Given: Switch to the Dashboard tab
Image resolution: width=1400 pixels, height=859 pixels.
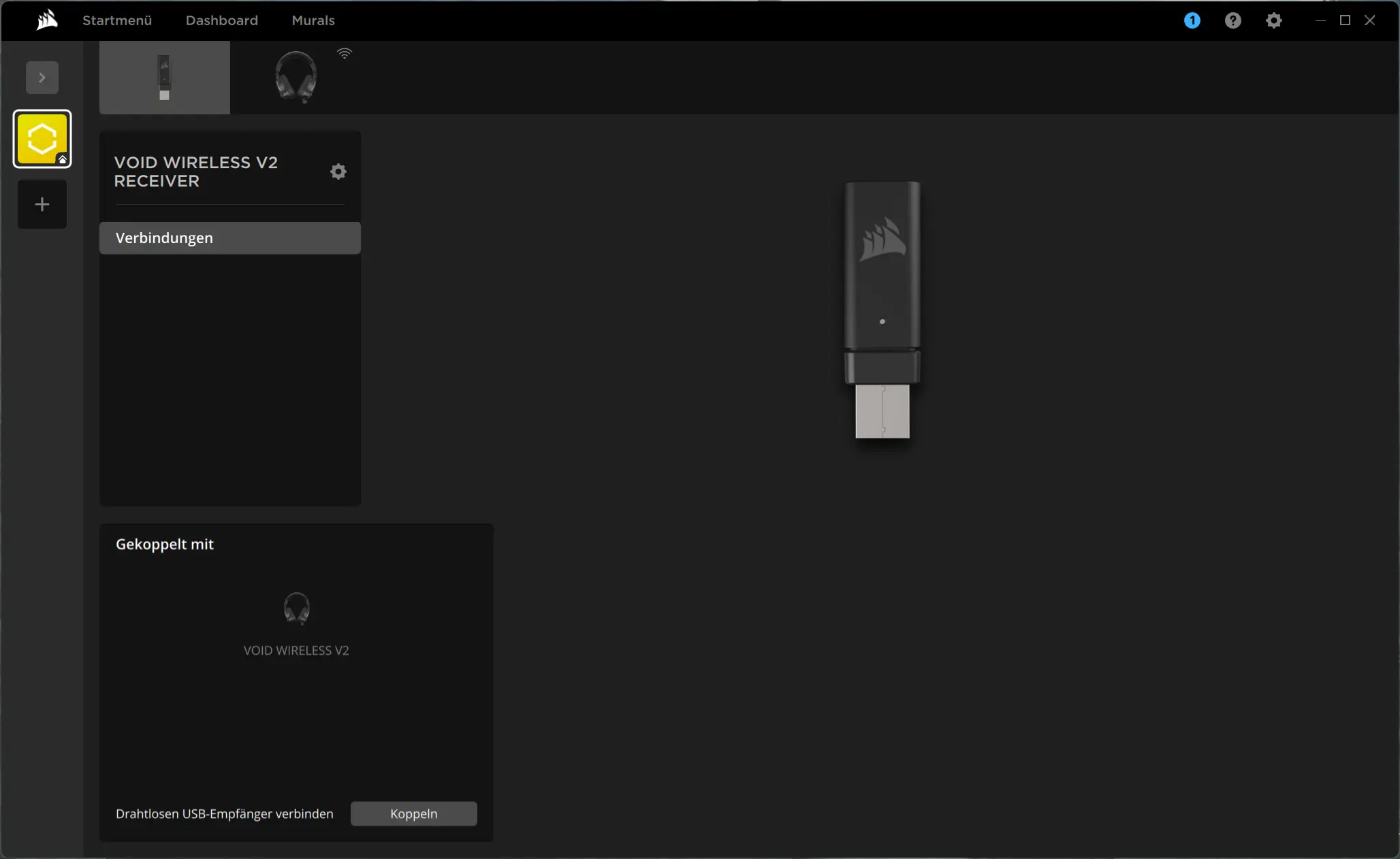Looking at the screenshot, I should [222, 20].
